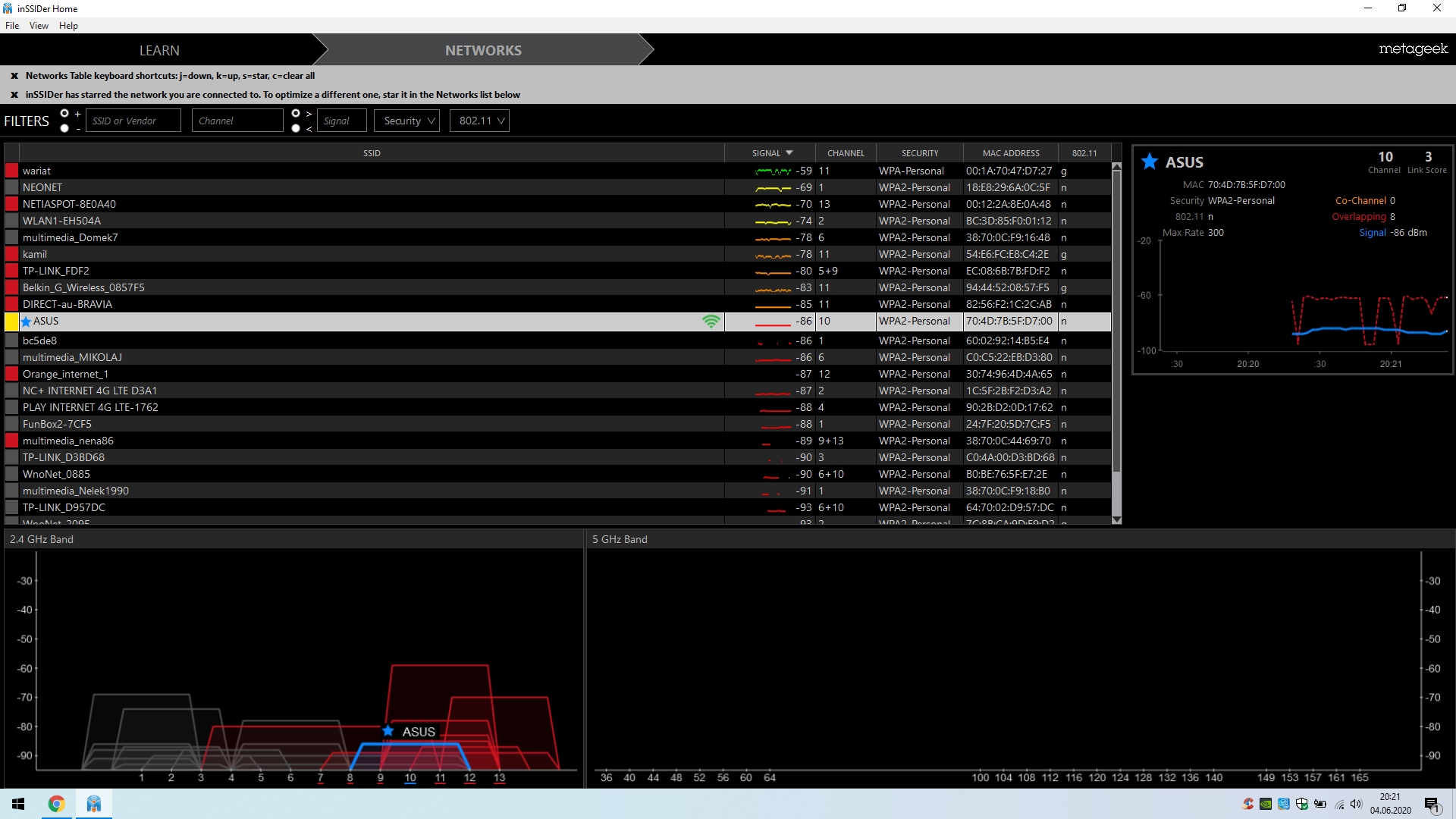Screen dimensions: 1456x819
Task: Click the blue star on the ASUS graph label
Action: tap(388, 731)
